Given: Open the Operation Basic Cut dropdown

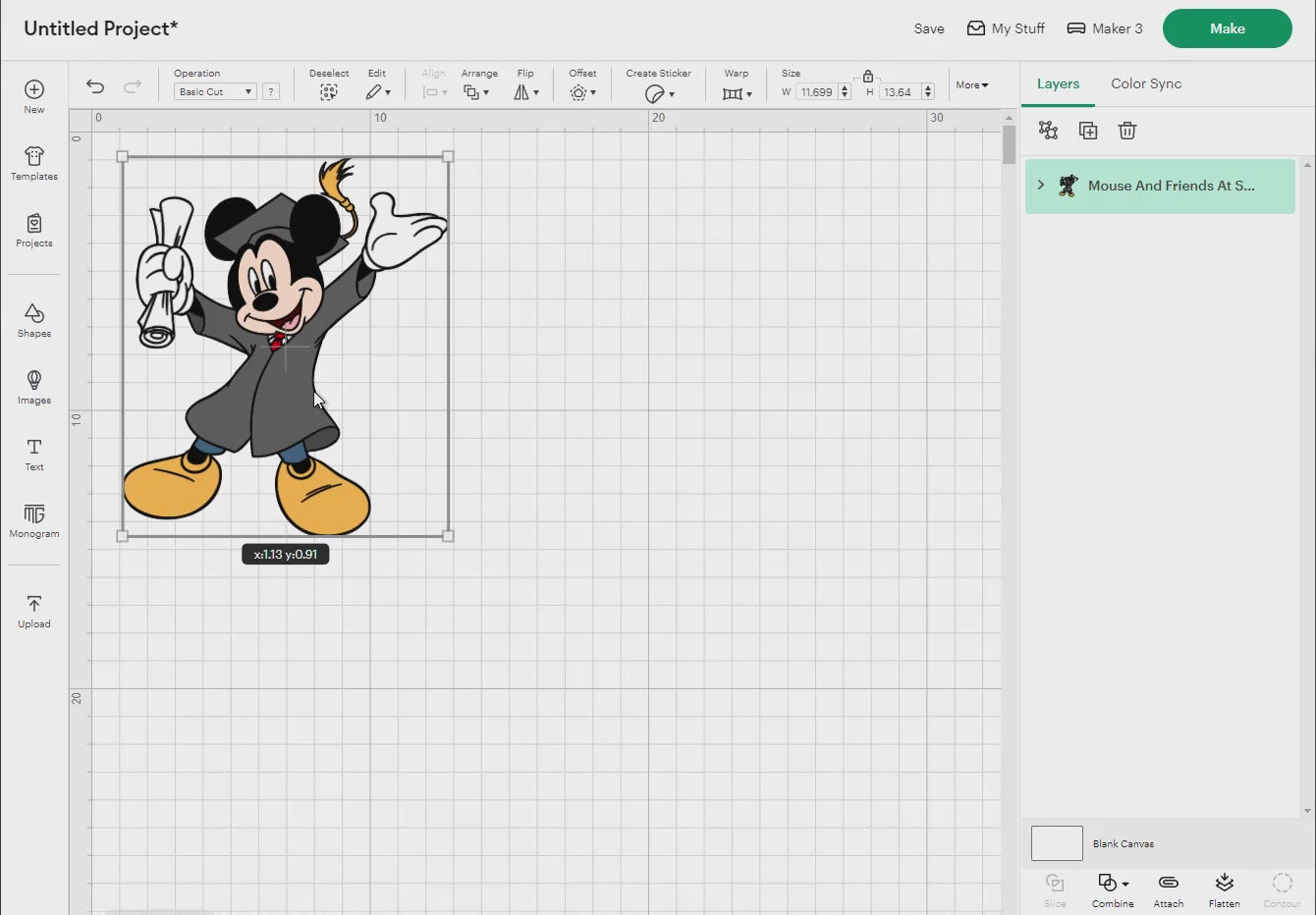Looking at the screenshot, I should click(215, 91).
